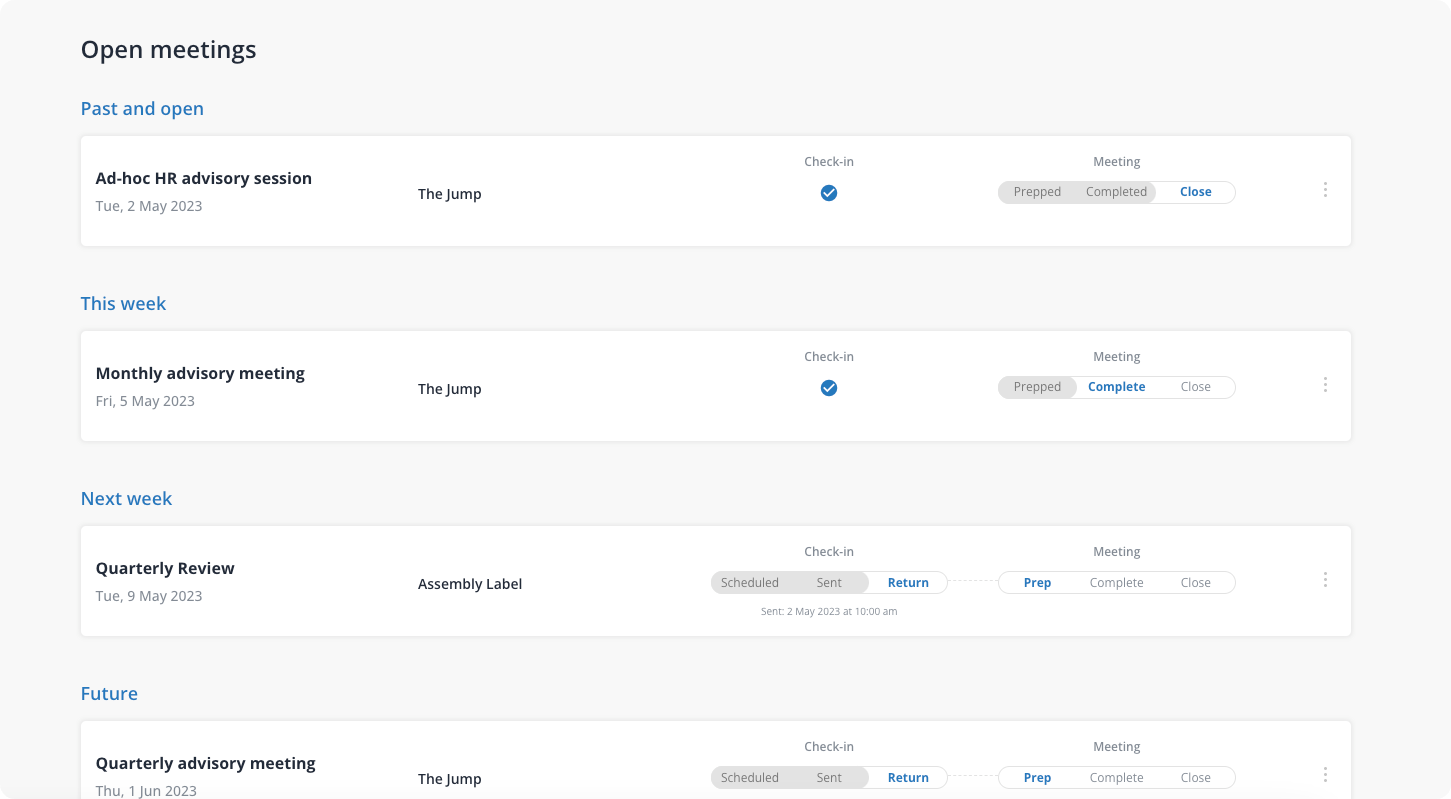Click the check-in checkmark for Ad-hoc HR session
The height and width of the screenshot is (799, 1451).
pyautogui.click(x=828, y=192)
